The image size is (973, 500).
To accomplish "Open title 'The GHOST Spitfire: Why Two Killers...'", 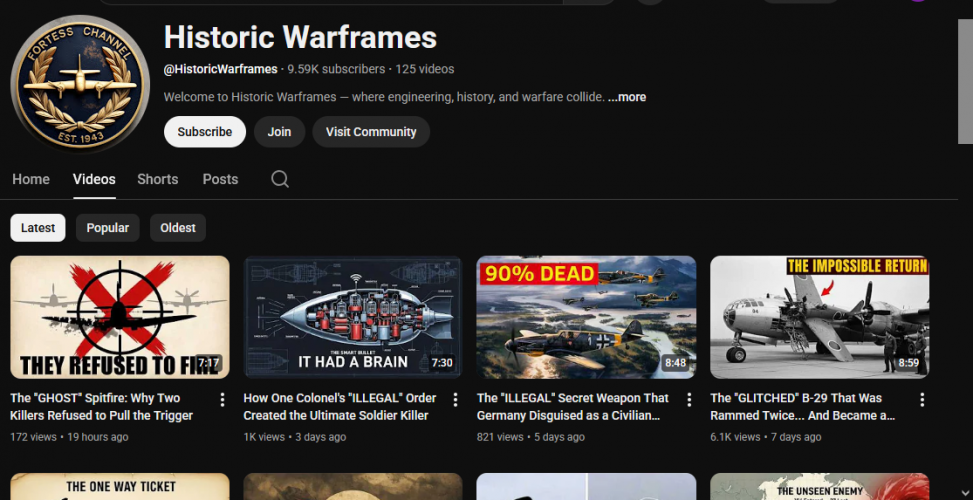I will (102, 406).
